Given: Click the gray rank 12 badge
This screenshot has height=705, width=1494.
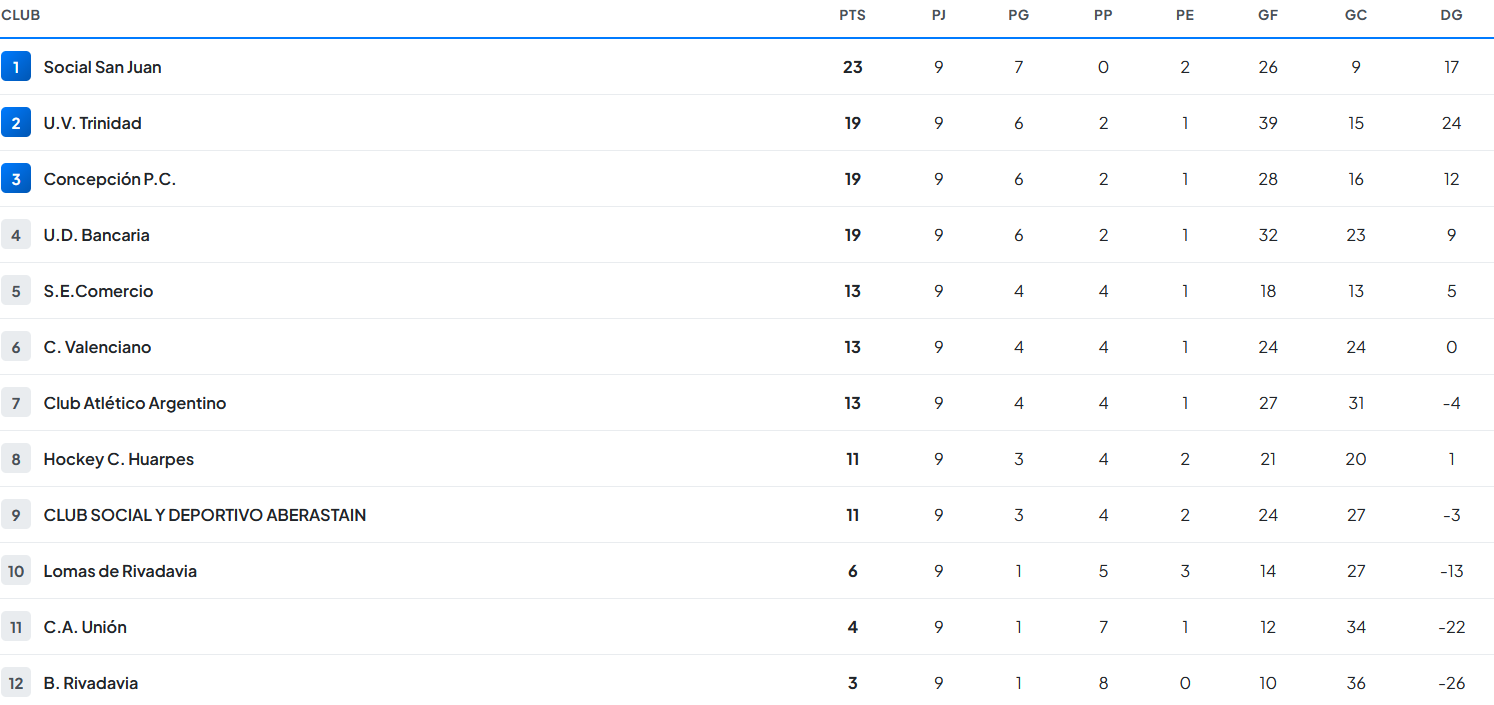Looking at the screenshot, I should pos(16,683).
